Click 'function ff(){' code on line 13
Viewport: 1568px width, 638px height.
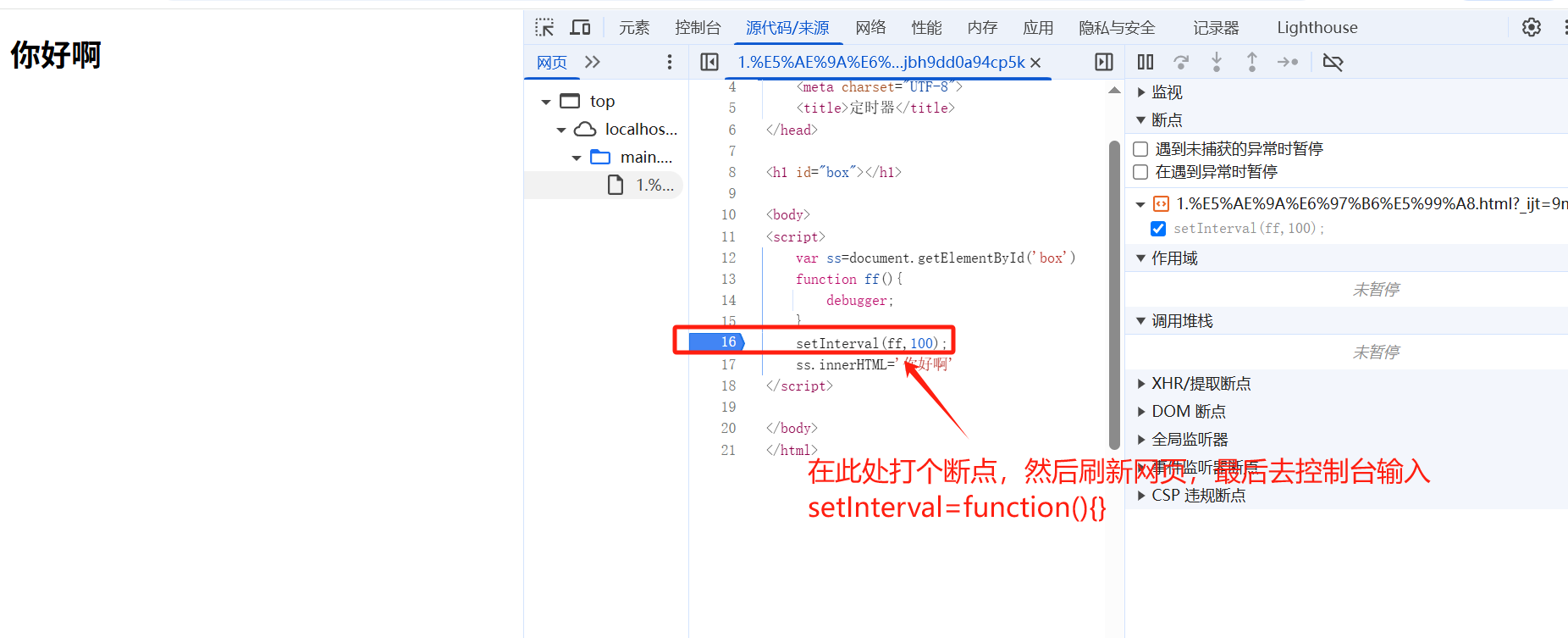click(x=849, y=279)
